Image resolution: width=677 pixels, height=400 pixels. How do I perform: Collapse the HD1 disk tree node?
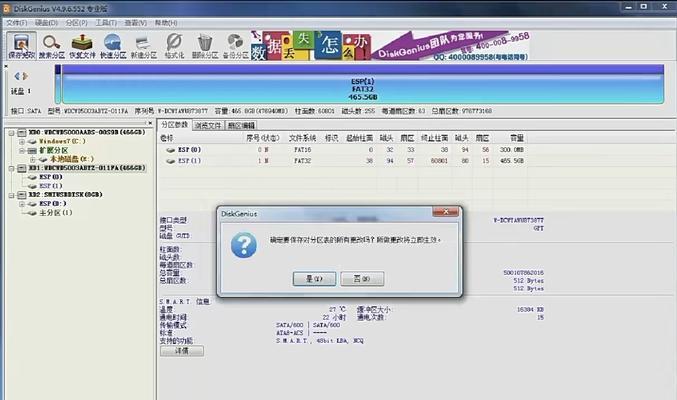click(12, 168)
